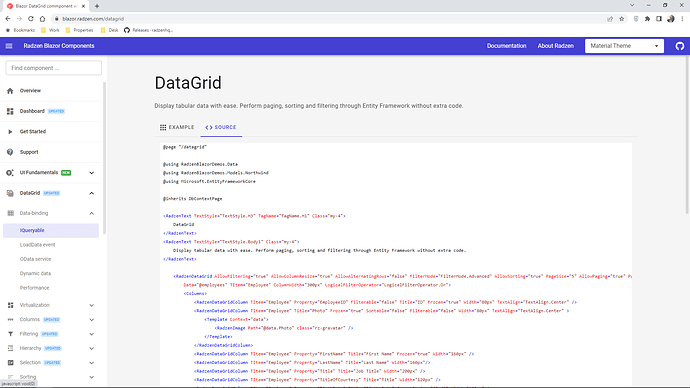
Task: Open the Bookmarks bookmark folder
Action: pos(20,30)
